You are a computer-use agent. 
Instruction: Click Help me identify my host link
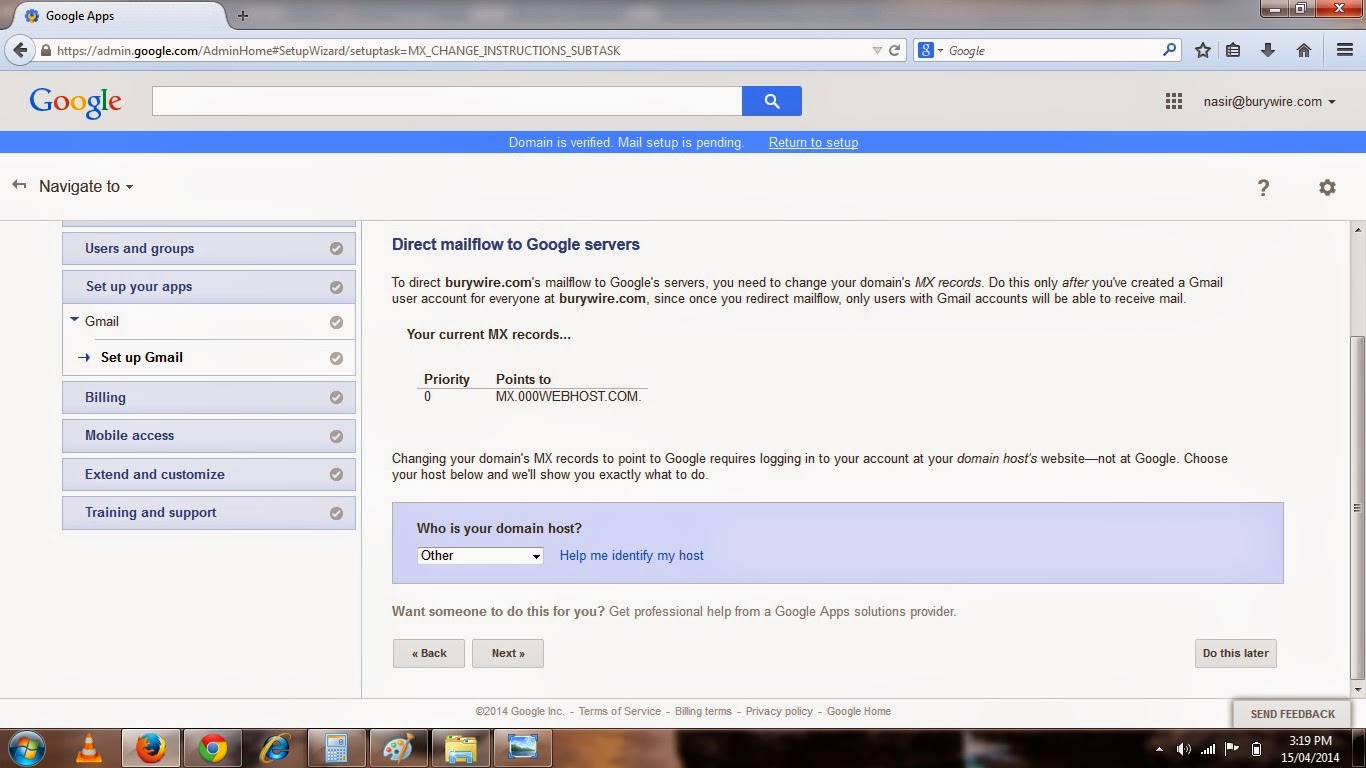(631, 556)
